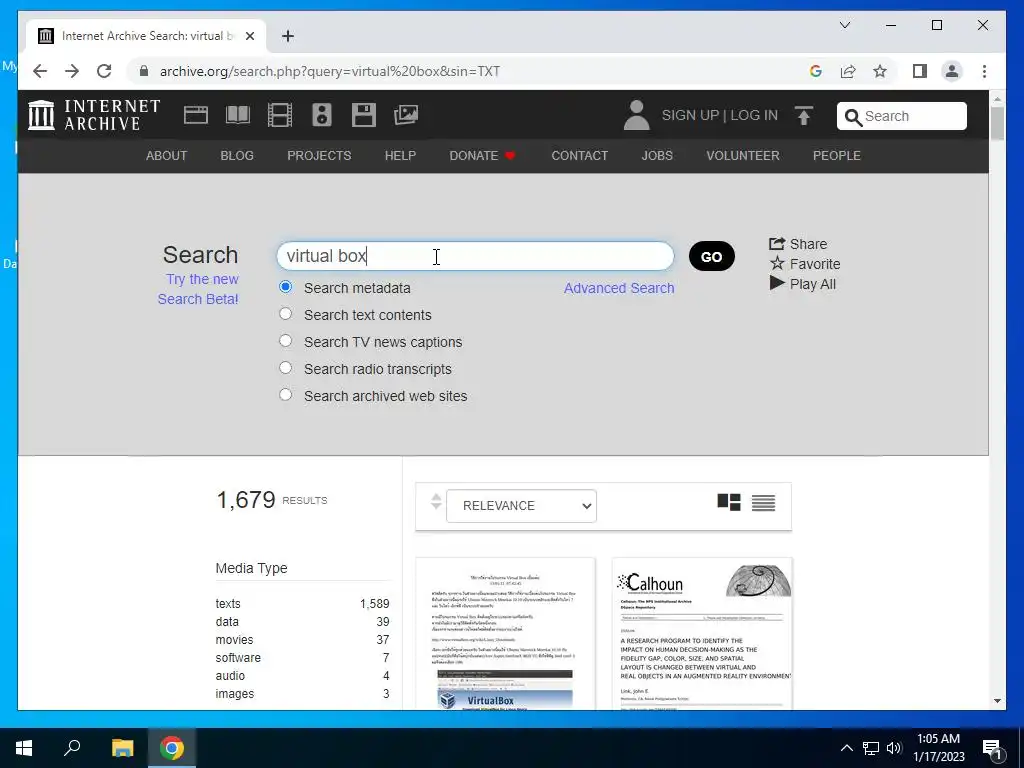Open the Texts (books) media icon
Image resolution: width=1024 pixels, height=768 pixels.
tap(238, 115)
